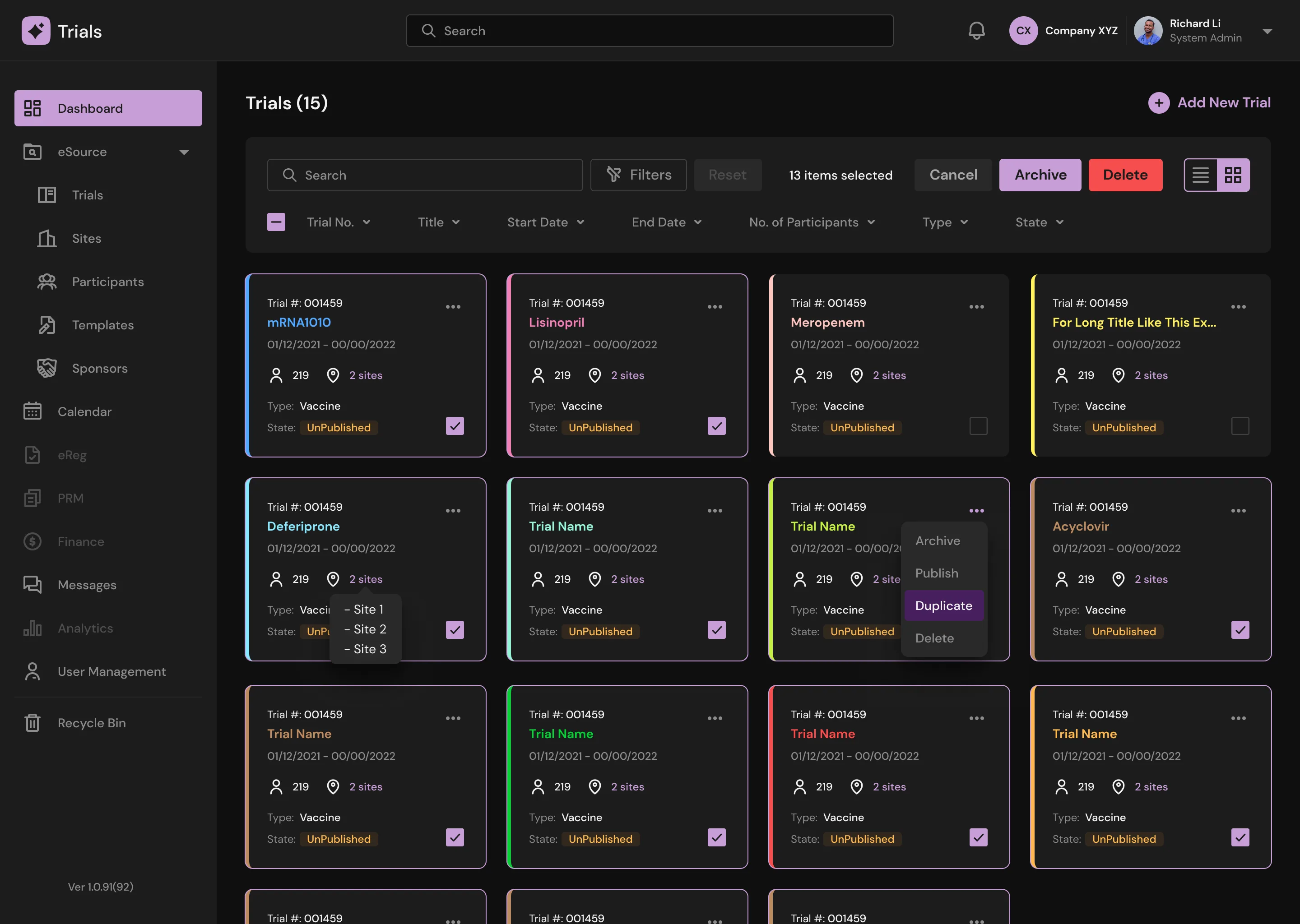Choose Duplicate in the context menu

(944, 605)
